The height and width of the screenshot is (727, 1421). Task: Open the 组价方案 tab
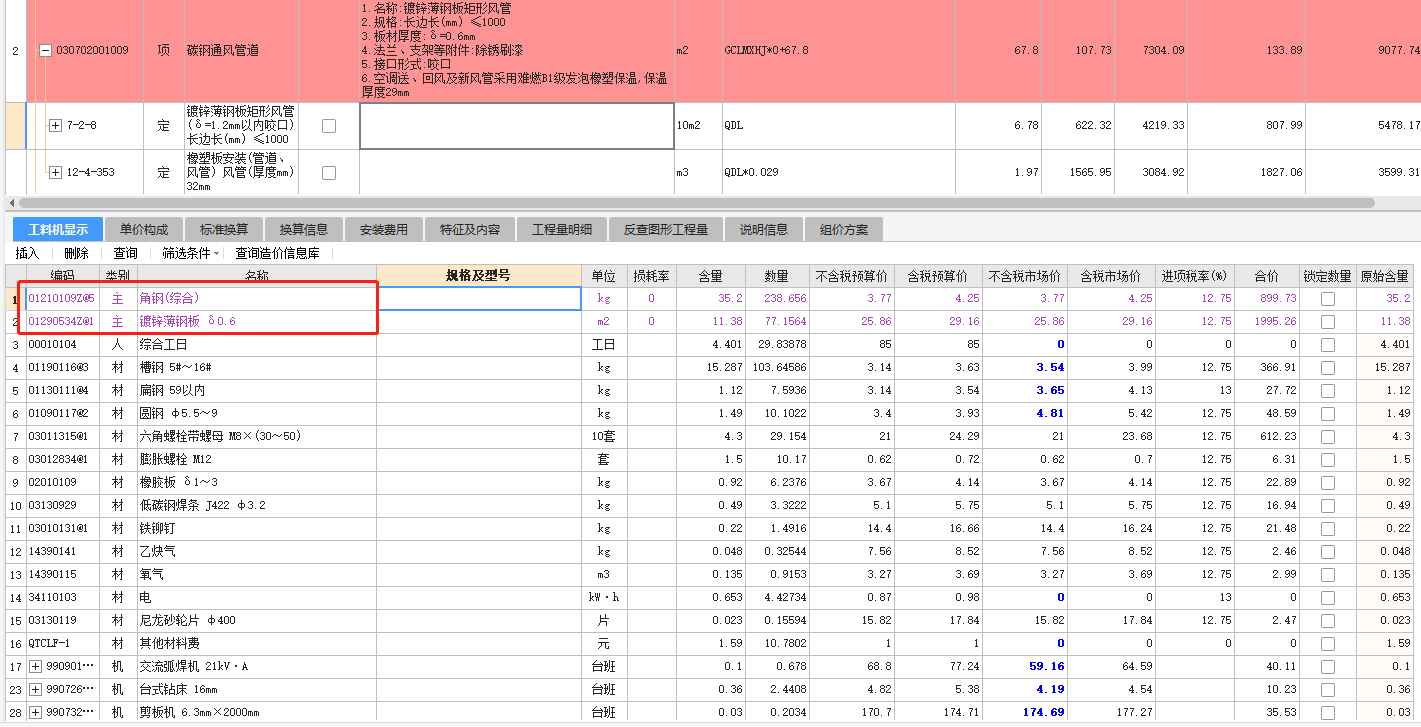click(844, 230)
